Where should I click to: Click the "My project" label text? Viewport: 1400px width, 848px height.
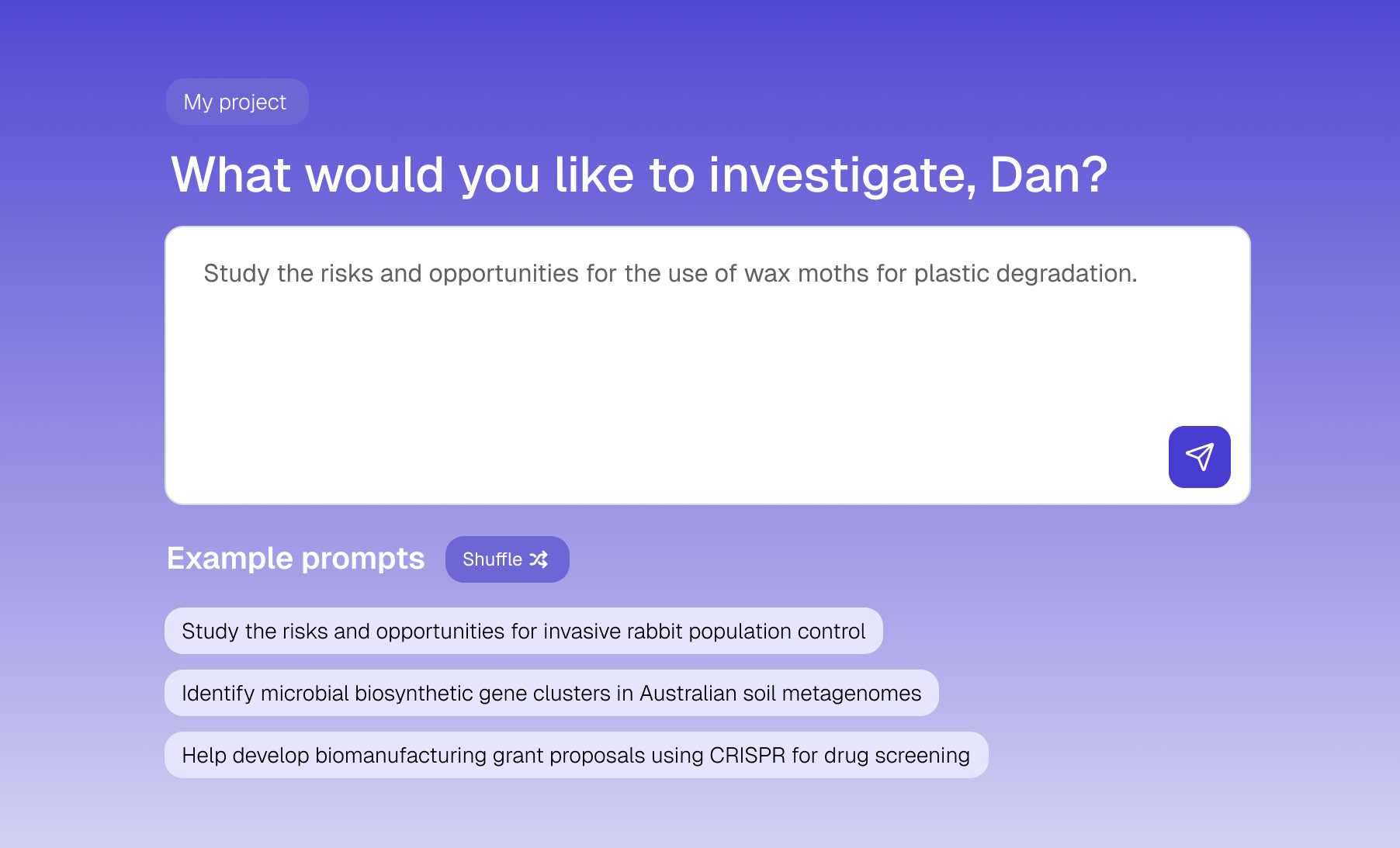pos(235,102)
